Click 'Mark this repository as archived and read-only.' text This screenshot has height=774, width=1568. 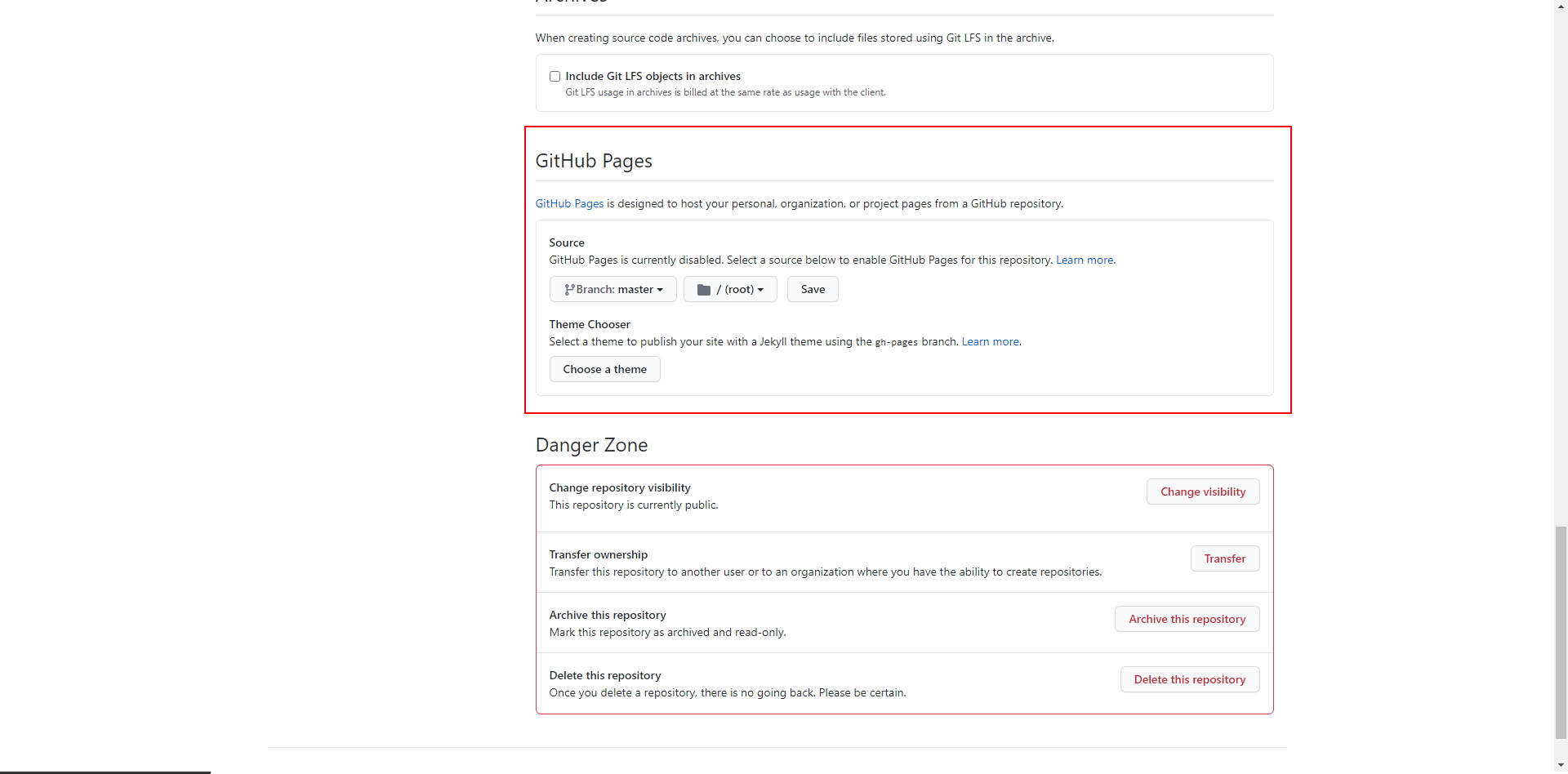point(667,632)
